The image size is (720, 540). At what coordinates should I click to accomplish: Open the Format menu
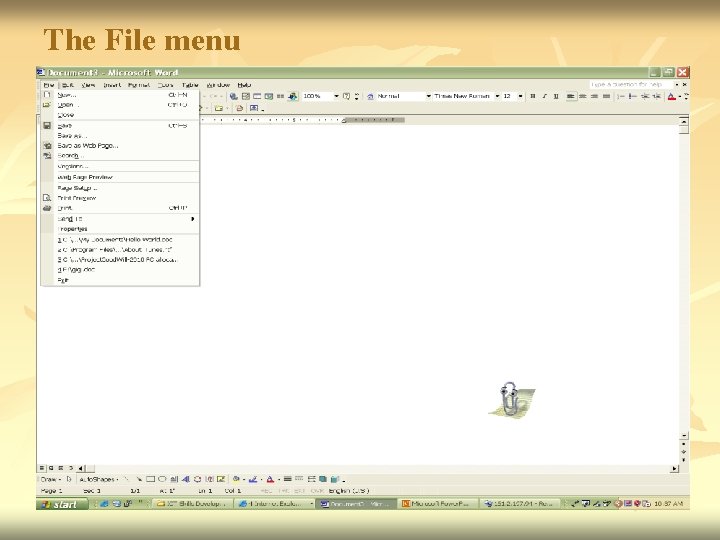click(139, 85)
